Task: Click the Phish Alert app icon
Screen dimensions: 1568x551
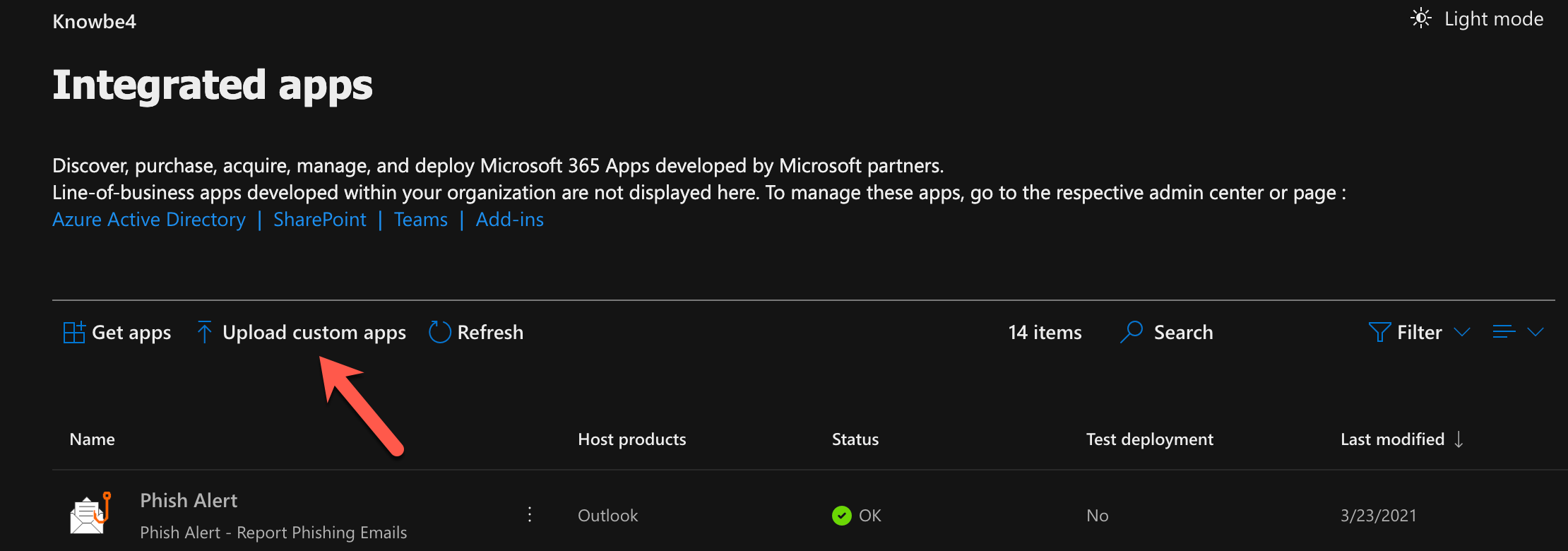Action: (91, 513)
